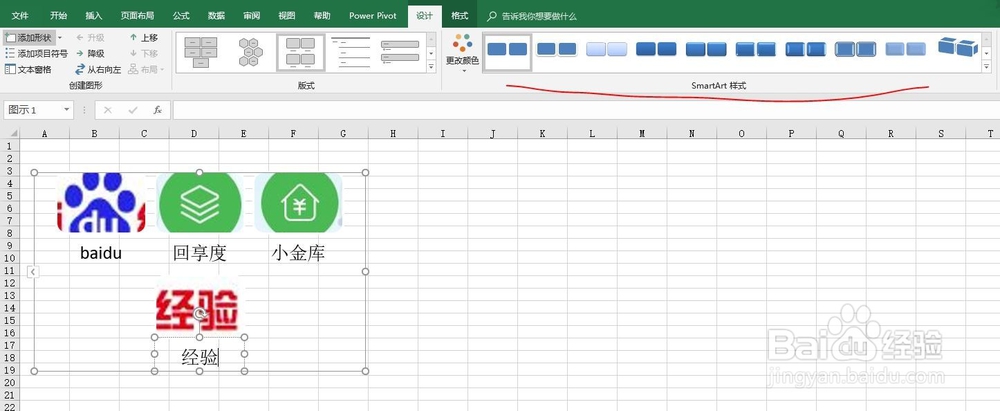Toggle 从右向左 (Right to Left)
This screenshot has height=411, width=1000.
pyautogui.click(x=98, y=70)
